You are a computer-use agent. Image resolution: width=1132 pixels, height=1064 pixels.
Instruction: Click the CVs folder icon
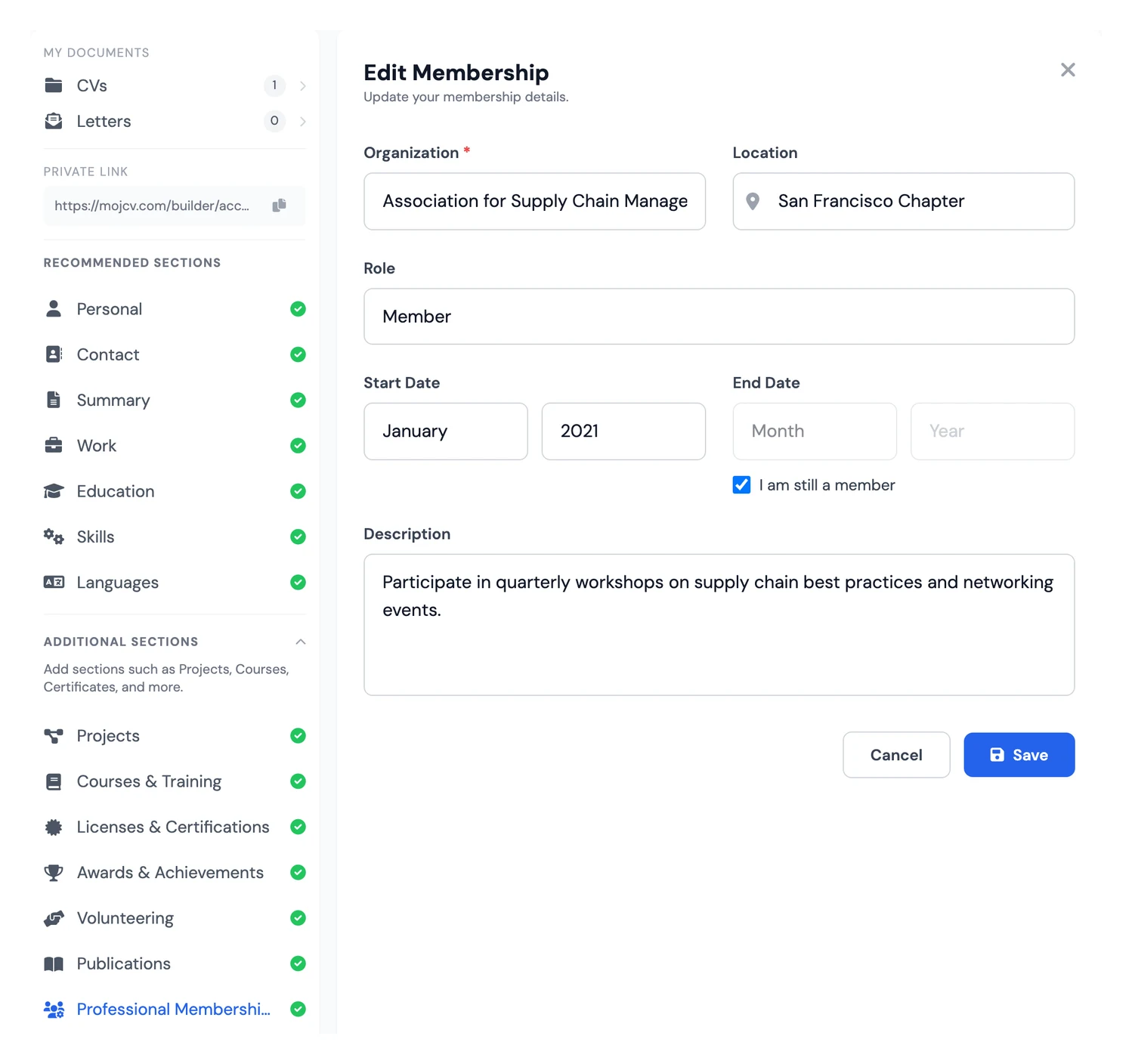coord(54,85)
